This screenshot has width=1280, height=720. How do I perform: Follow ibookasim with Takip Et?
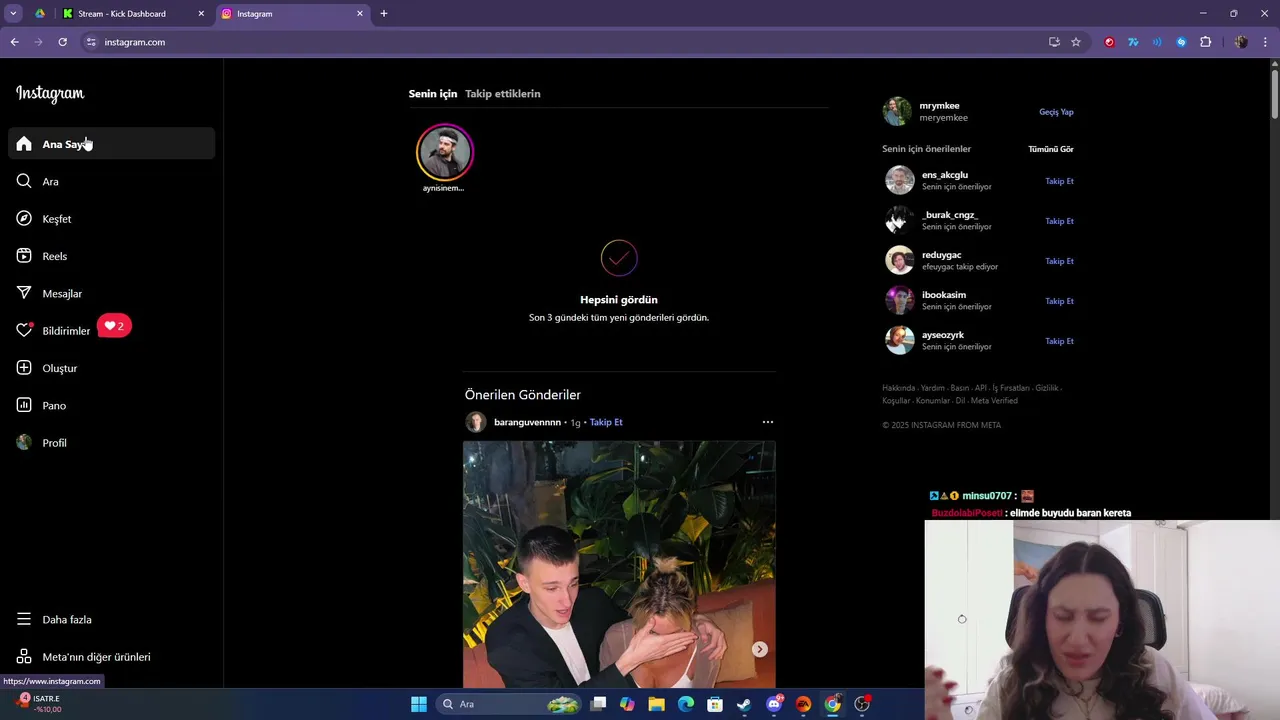click(1059, 301)
